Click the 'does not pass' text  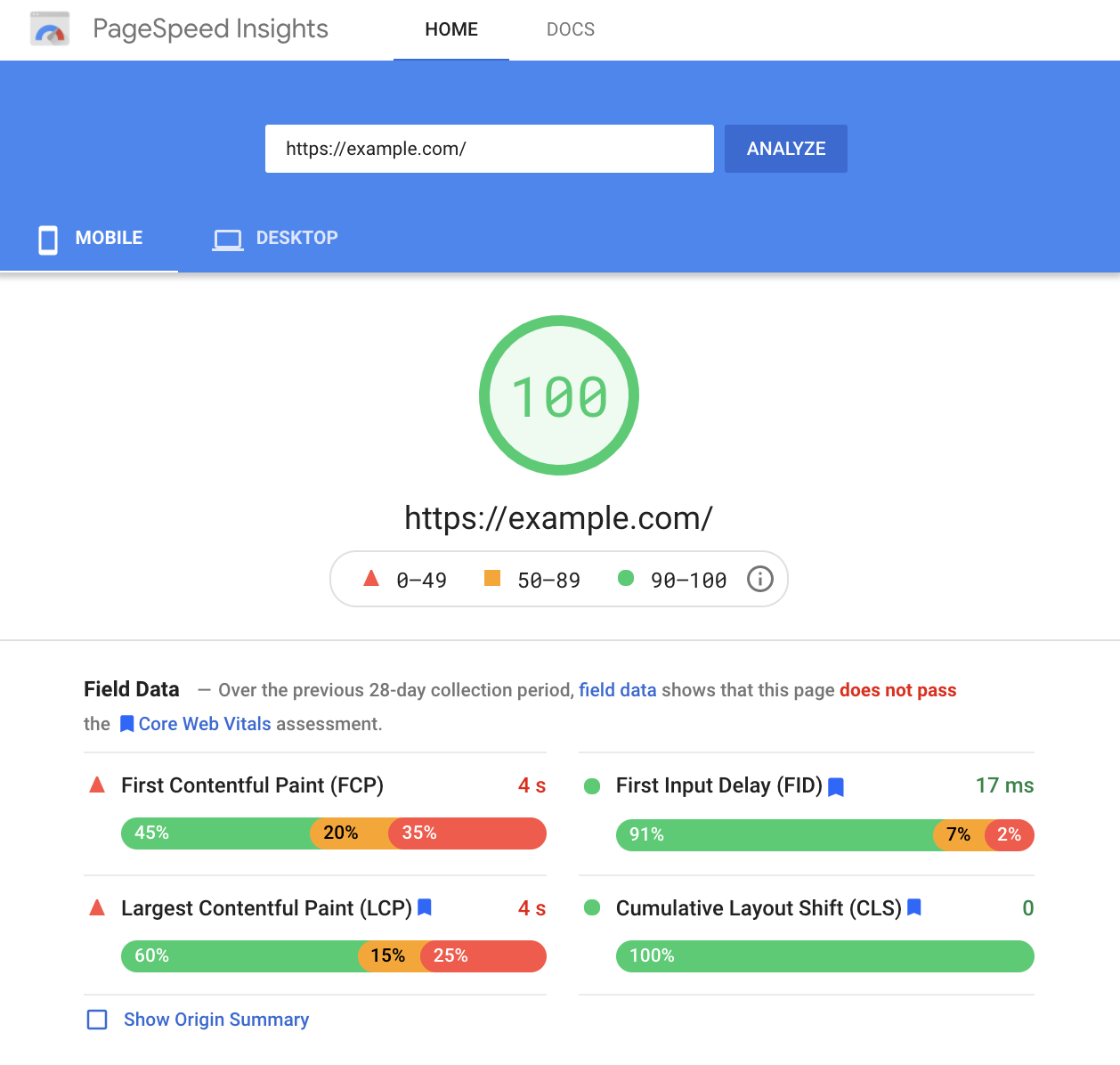click(898, 690)
